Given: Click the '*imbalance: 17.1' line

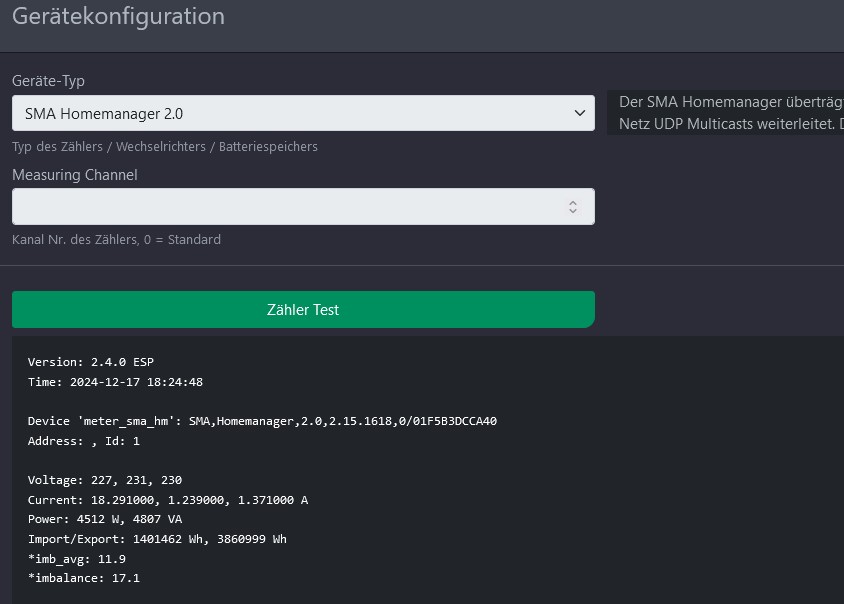Looking at the screenshot, I should coord(83,578).
